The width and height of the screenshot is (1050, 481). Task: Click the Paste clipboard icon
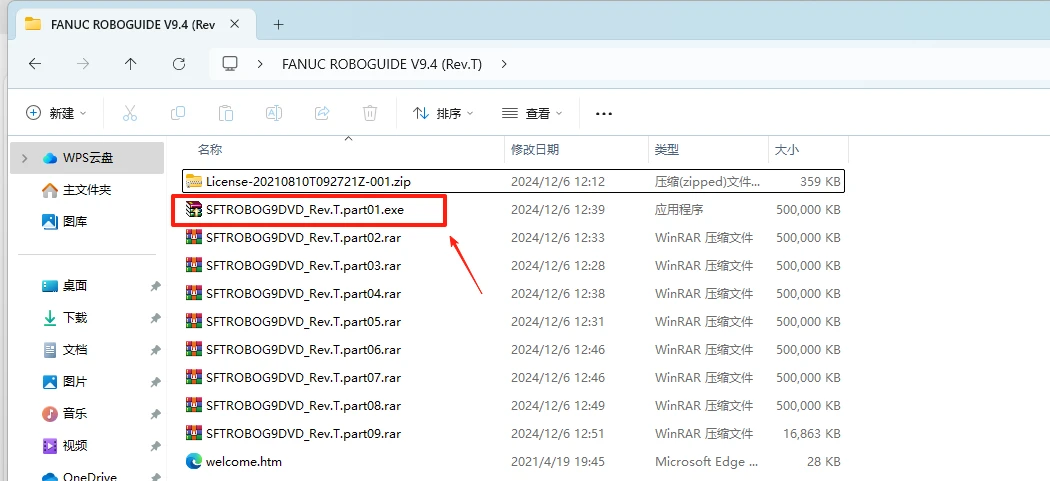click(x=226, y=113)
